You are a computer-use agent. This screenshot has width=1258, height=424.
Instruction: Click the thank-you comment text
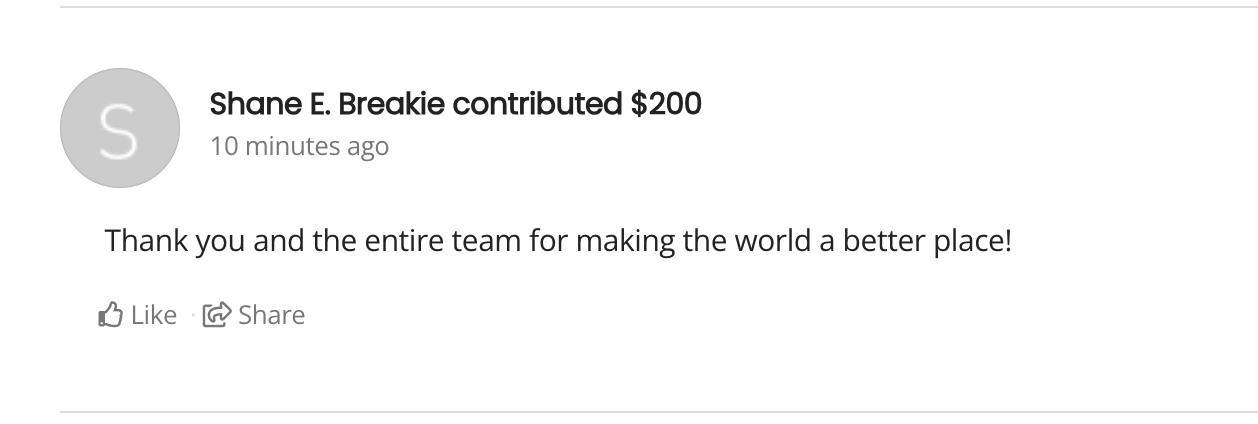[x=558, y=241]
